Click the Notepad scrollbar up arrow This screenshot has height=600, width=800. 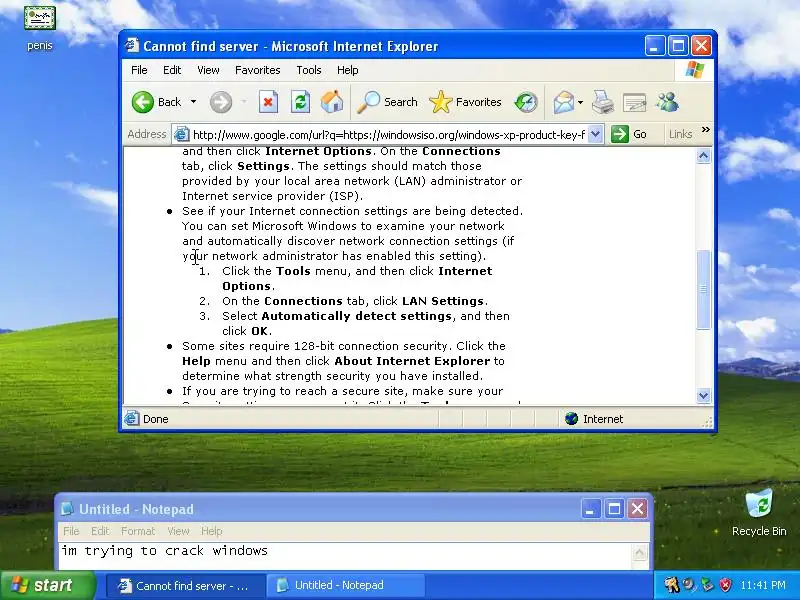point(639,552)
